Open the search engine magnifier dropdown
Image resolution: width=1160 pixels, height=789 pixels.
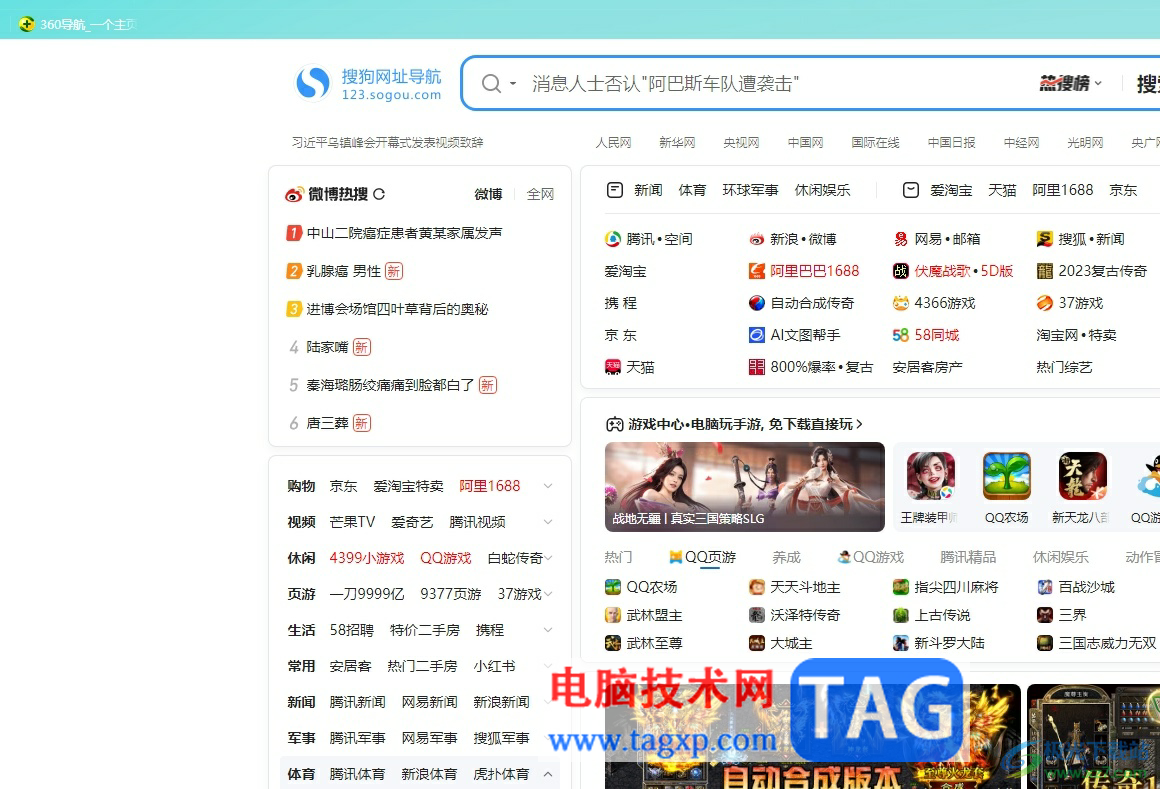(x=499, y=84)
